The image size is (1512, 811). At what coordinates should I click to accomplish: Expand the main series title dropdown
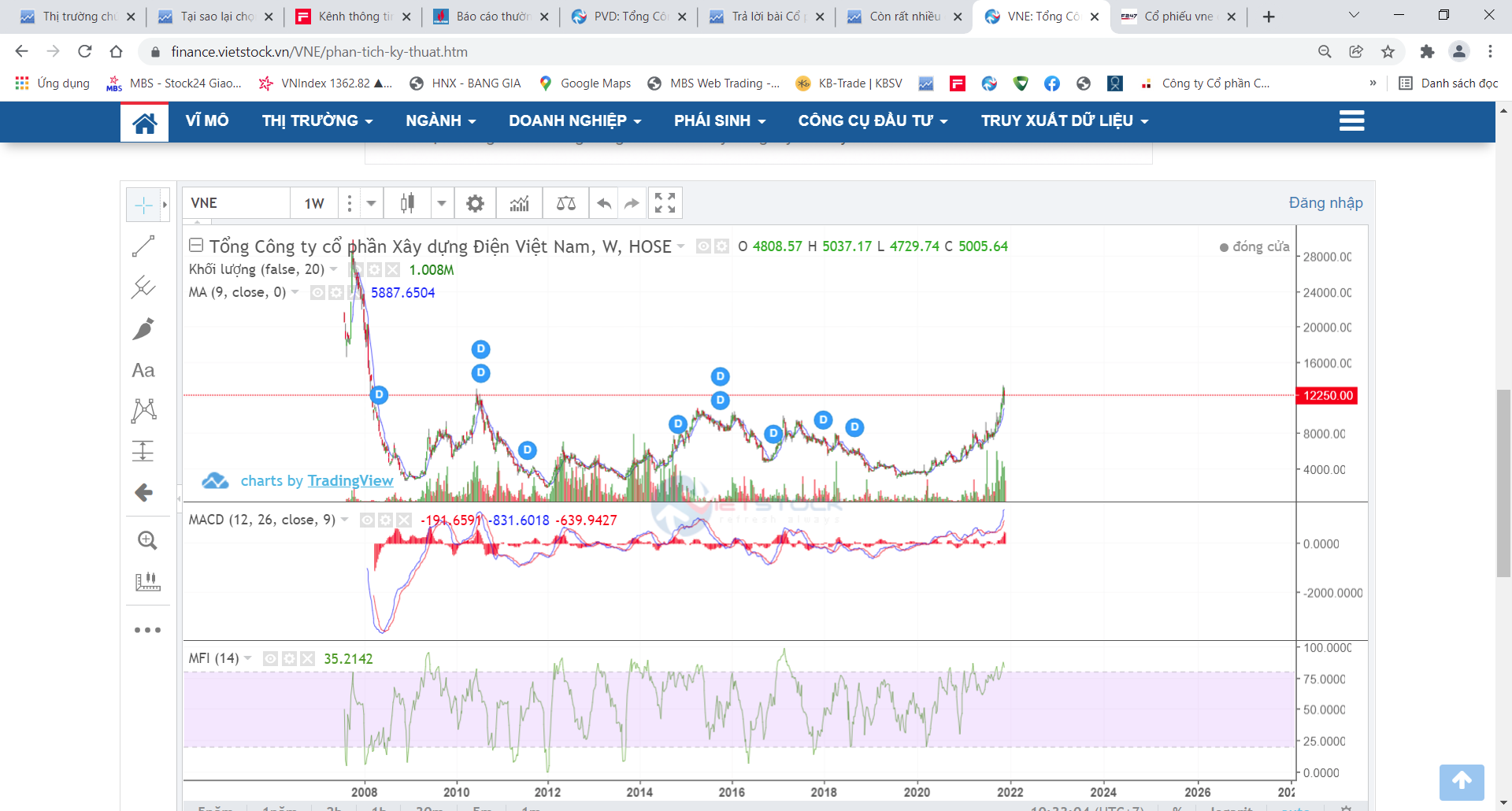[681, 246]
